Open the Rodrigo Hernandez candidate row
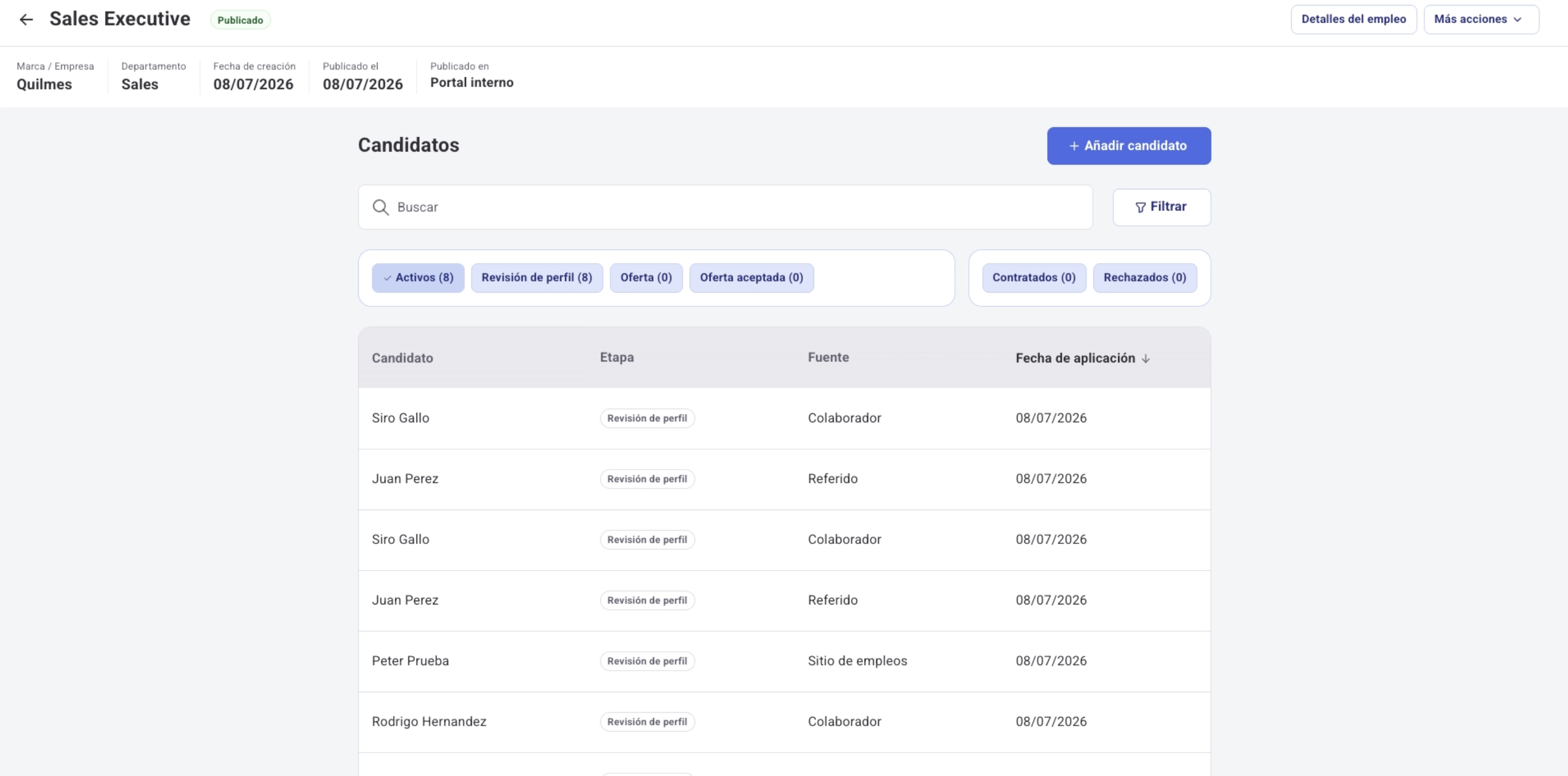This screenshot has width=1568, height=776. tap(784, 722)
